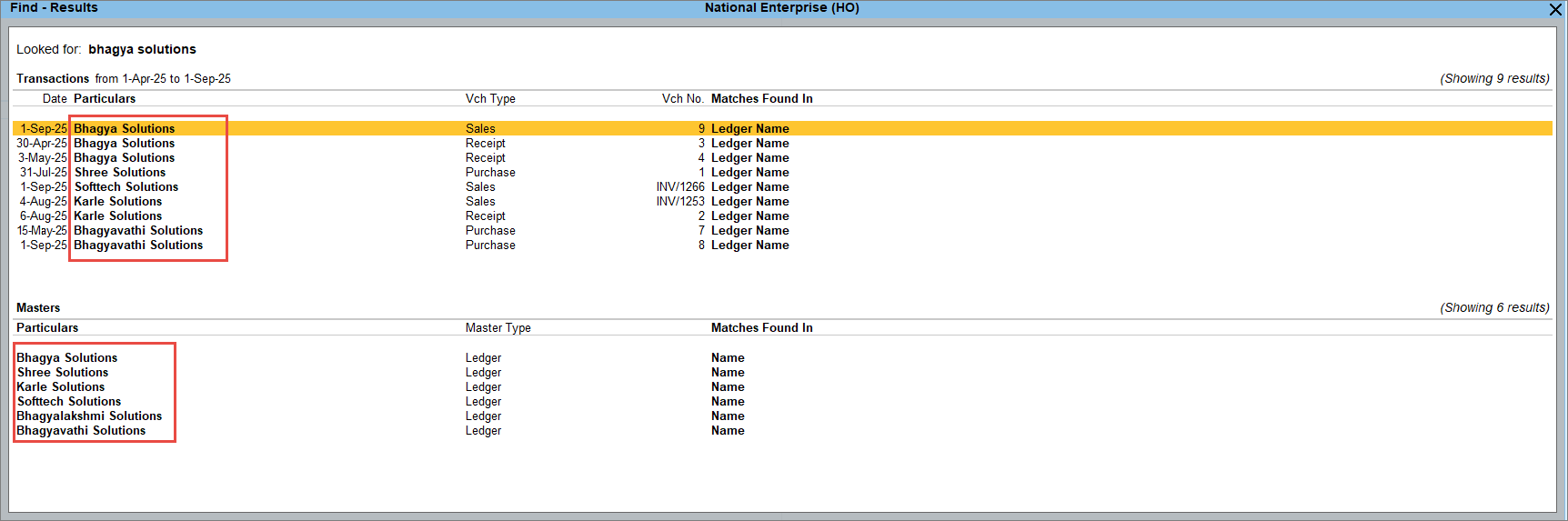1568x521 pixels.
Task: Close the Find Results window
Action: (x=1555, y=9)
